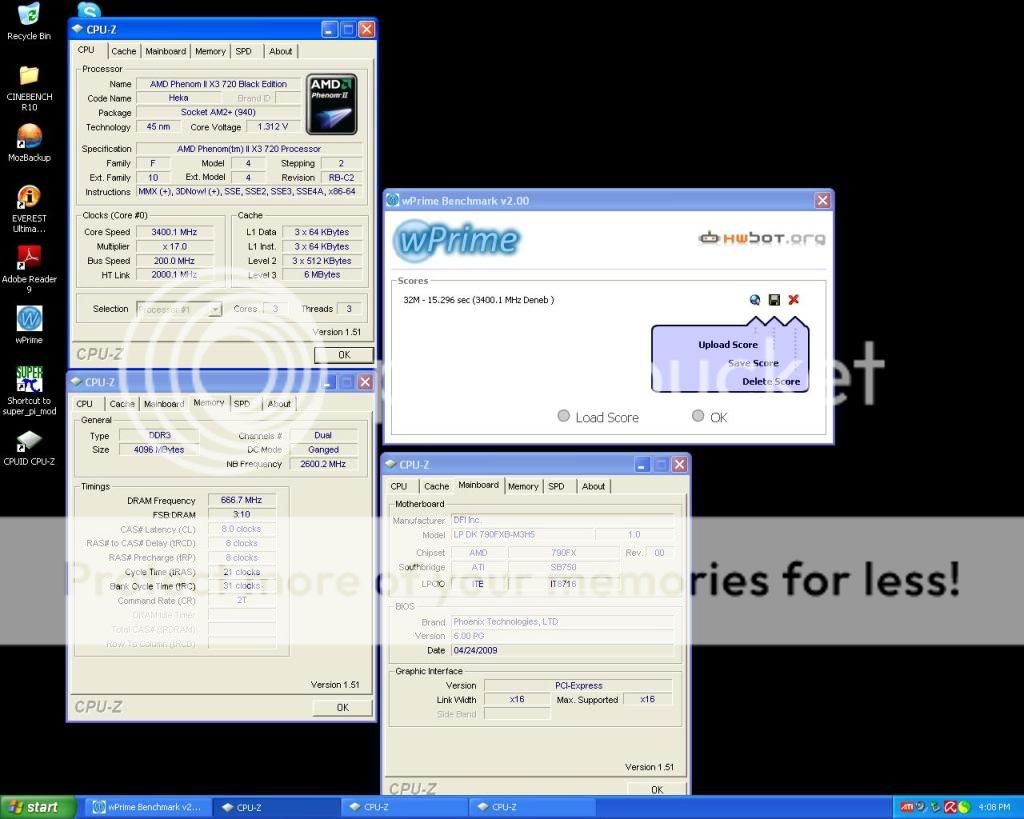The width and height of the screenshot is (1024, 819).
Task: Switch to CPU tab in CPU-Z memory window
Action: tap(85, 404)
